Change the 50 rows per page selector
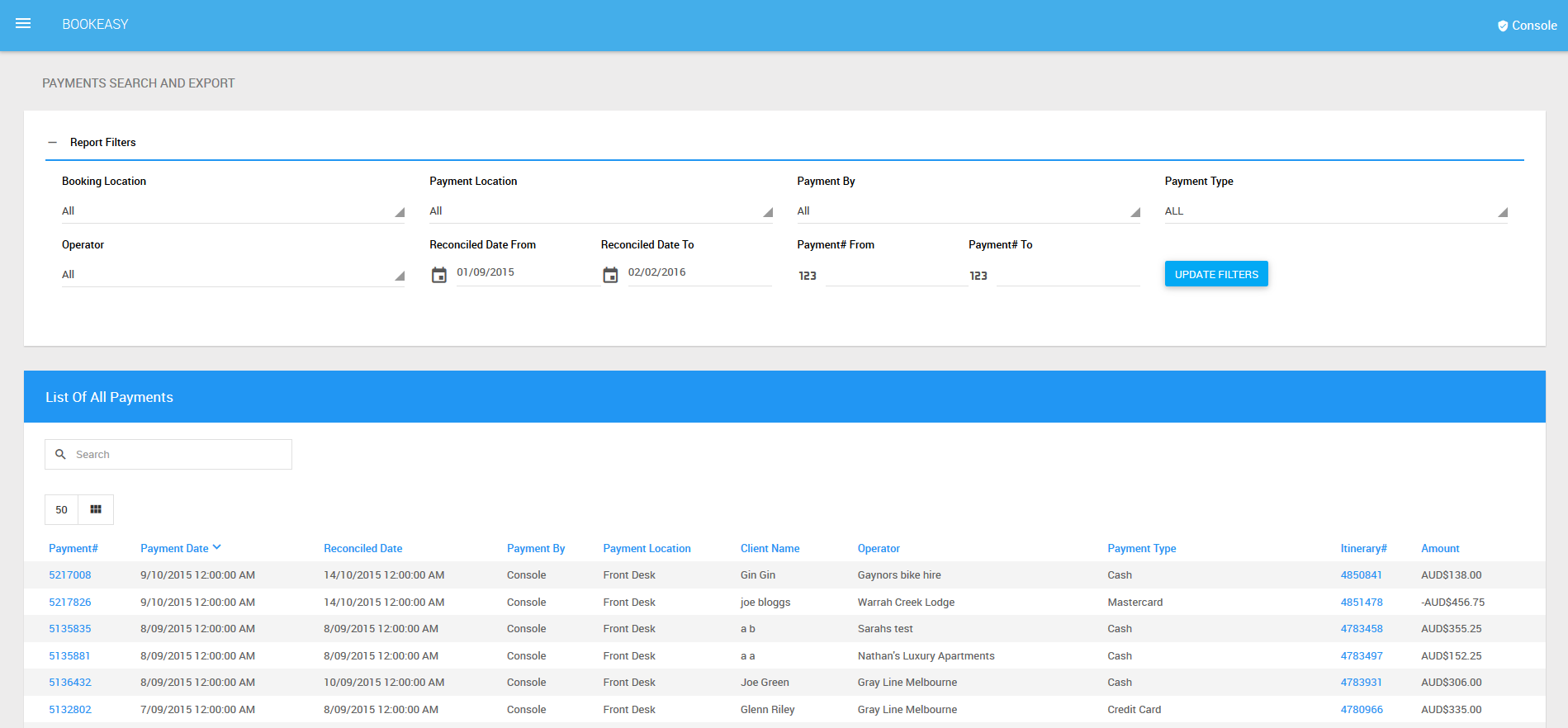The width and height of the screenshot is (1568, 728). coord(62,509)
